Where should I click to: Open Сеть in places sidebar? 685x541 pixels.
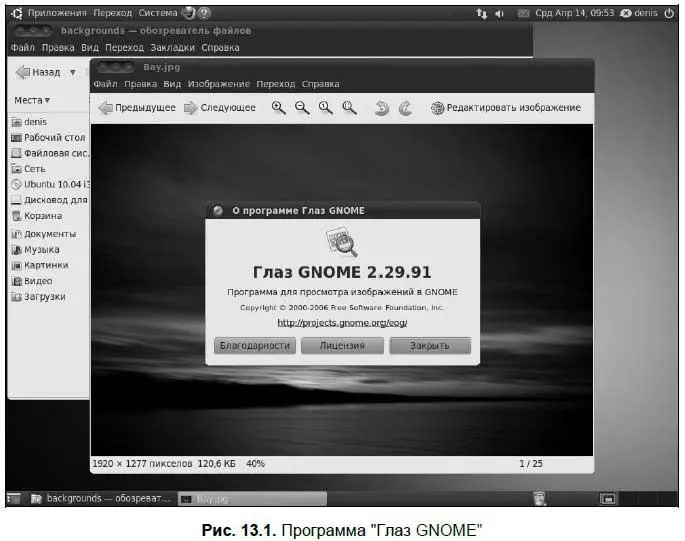point(28,169)
